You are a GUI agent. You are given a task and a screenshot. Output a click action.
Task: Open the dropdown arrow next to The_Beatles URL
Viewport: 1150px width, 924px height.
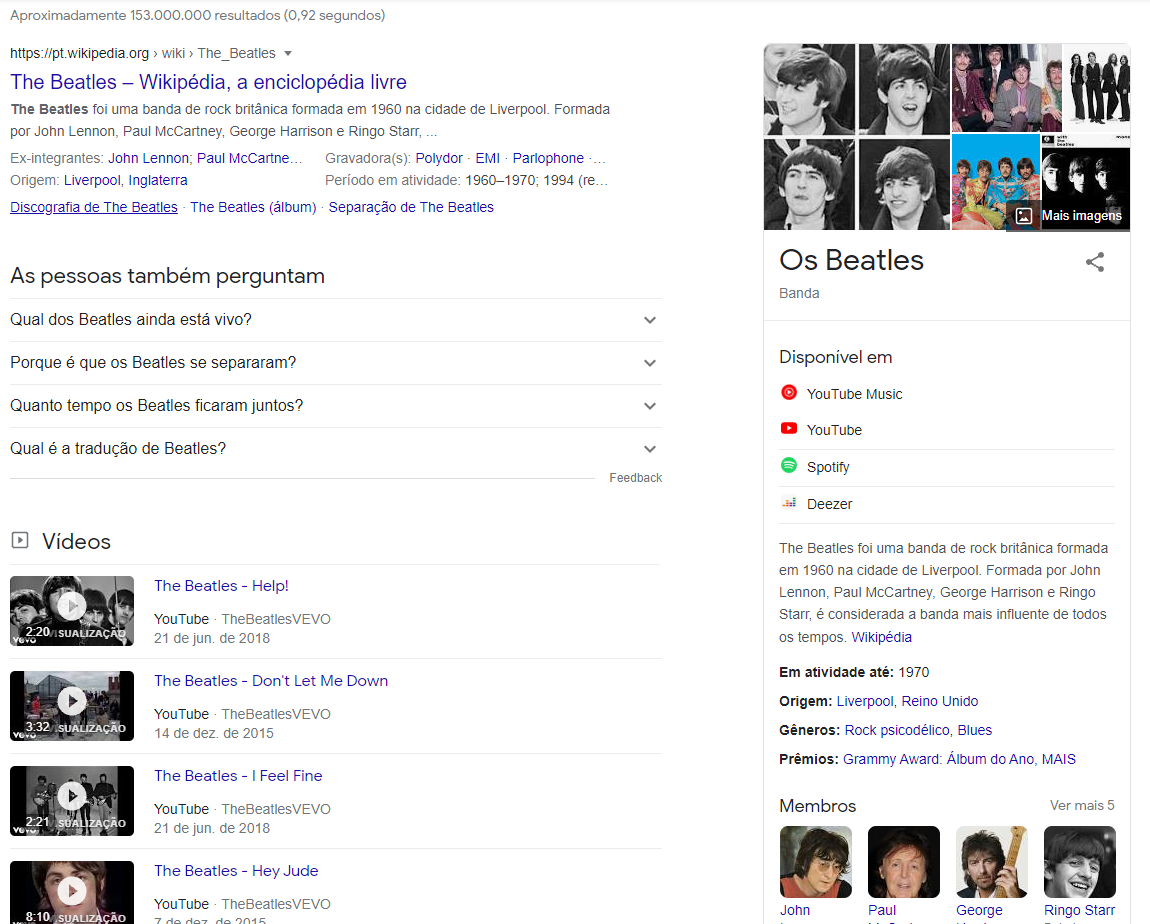pyautogui.click(x=288, y=54)
